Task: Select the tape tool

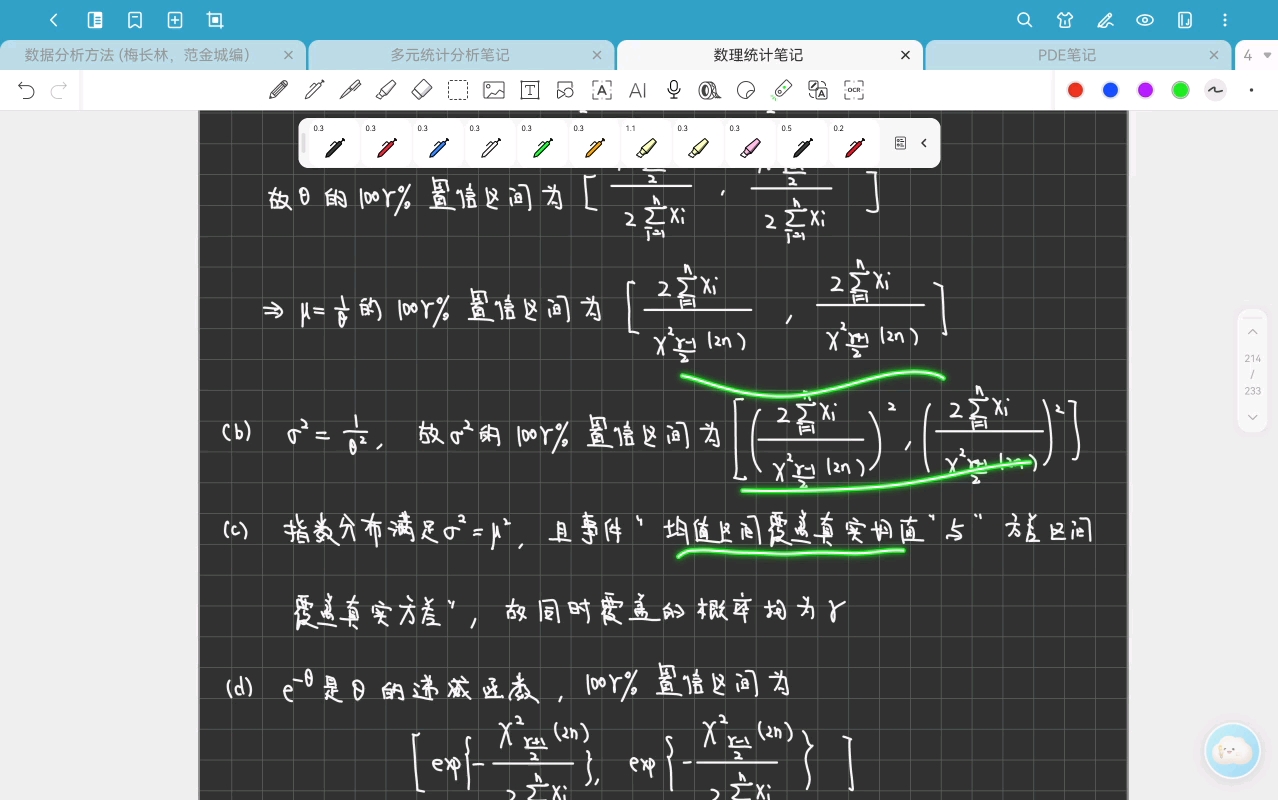Action: pos(710,90)
